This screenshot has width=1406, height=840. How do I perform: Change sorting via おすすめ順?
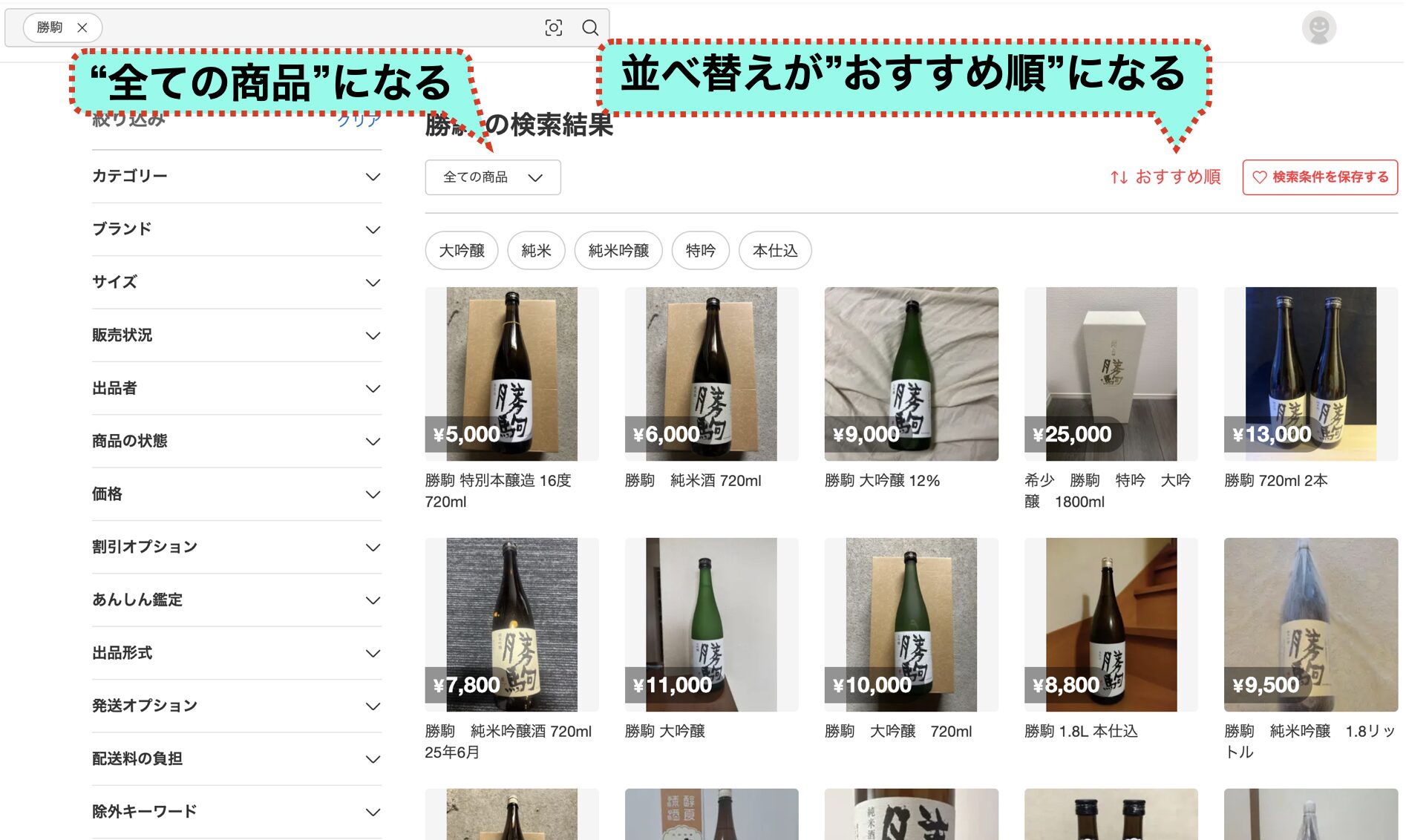point(1177,177)
